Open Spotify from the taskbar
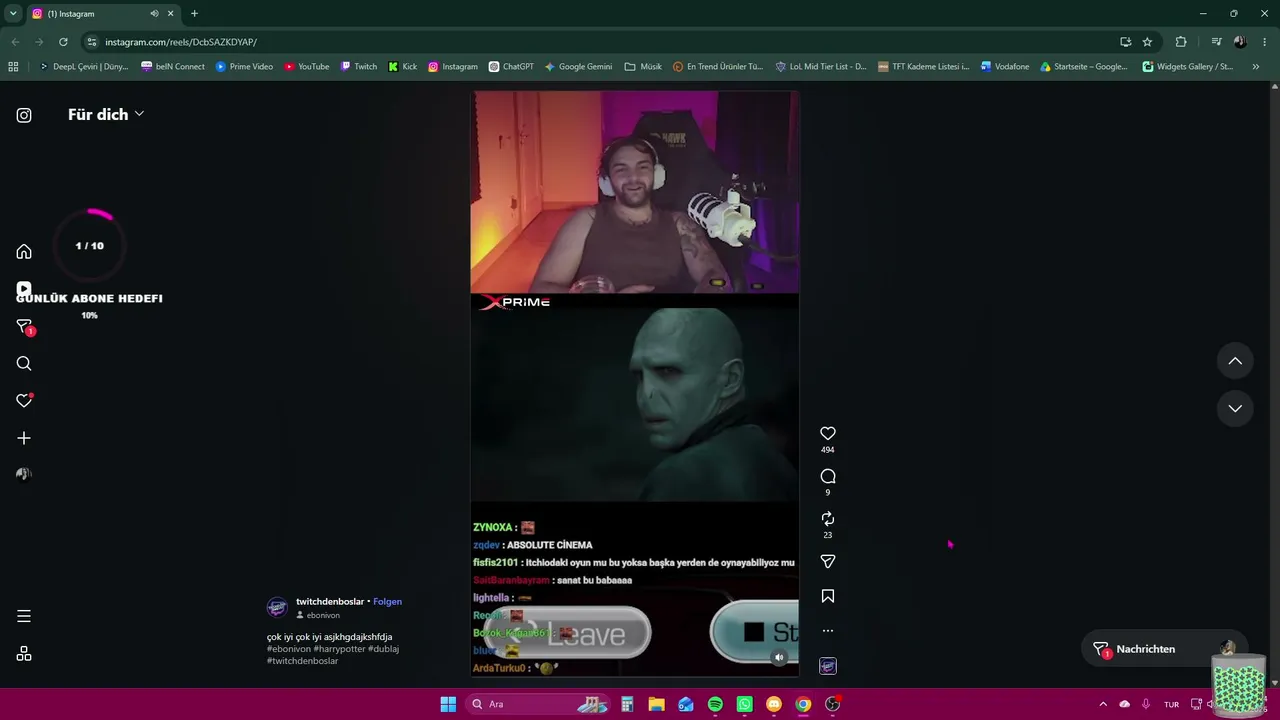Viewport: 1280px width, 720px height. pos(715,704)
